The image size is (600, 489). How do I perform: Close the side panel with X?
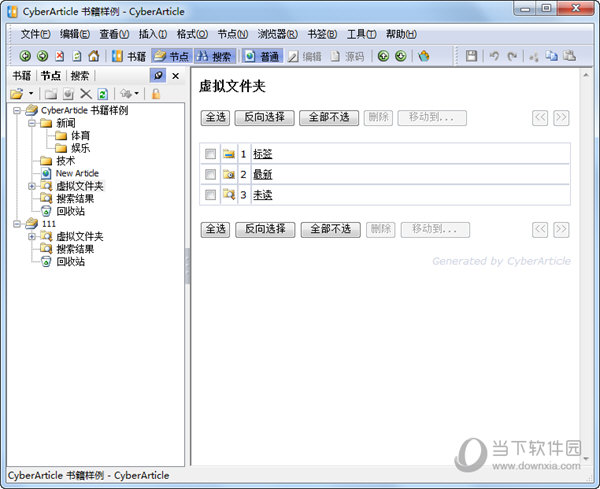pos(176,76)
